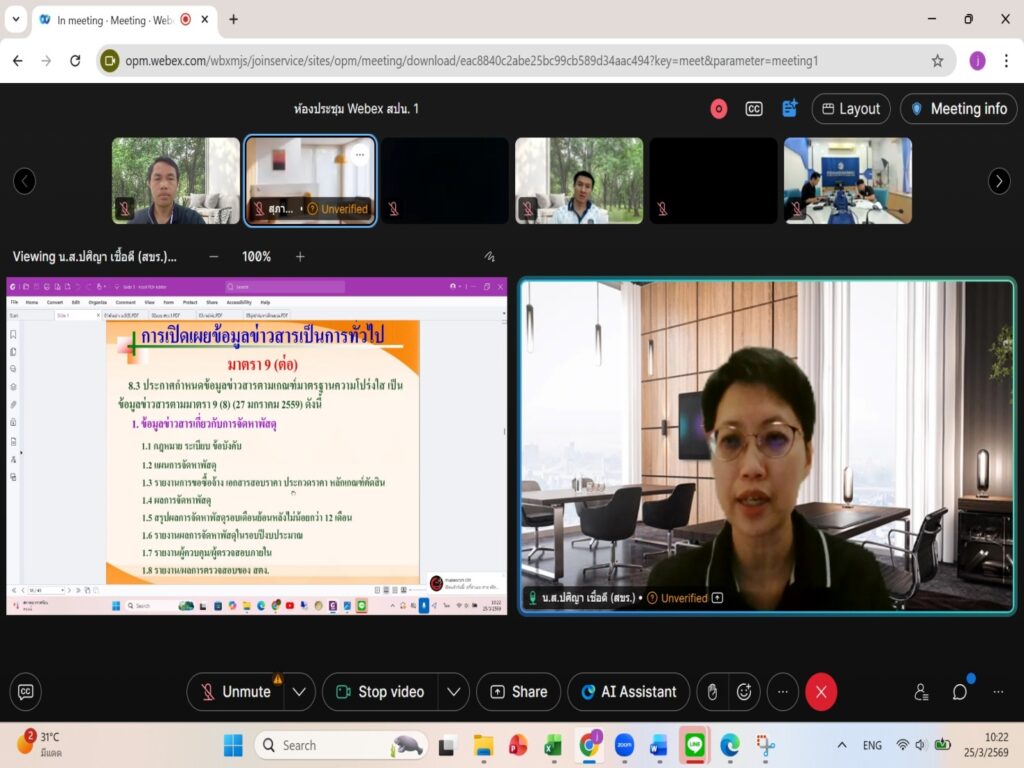
Task: Raise hand in the meeting
Action: point(712,692)
